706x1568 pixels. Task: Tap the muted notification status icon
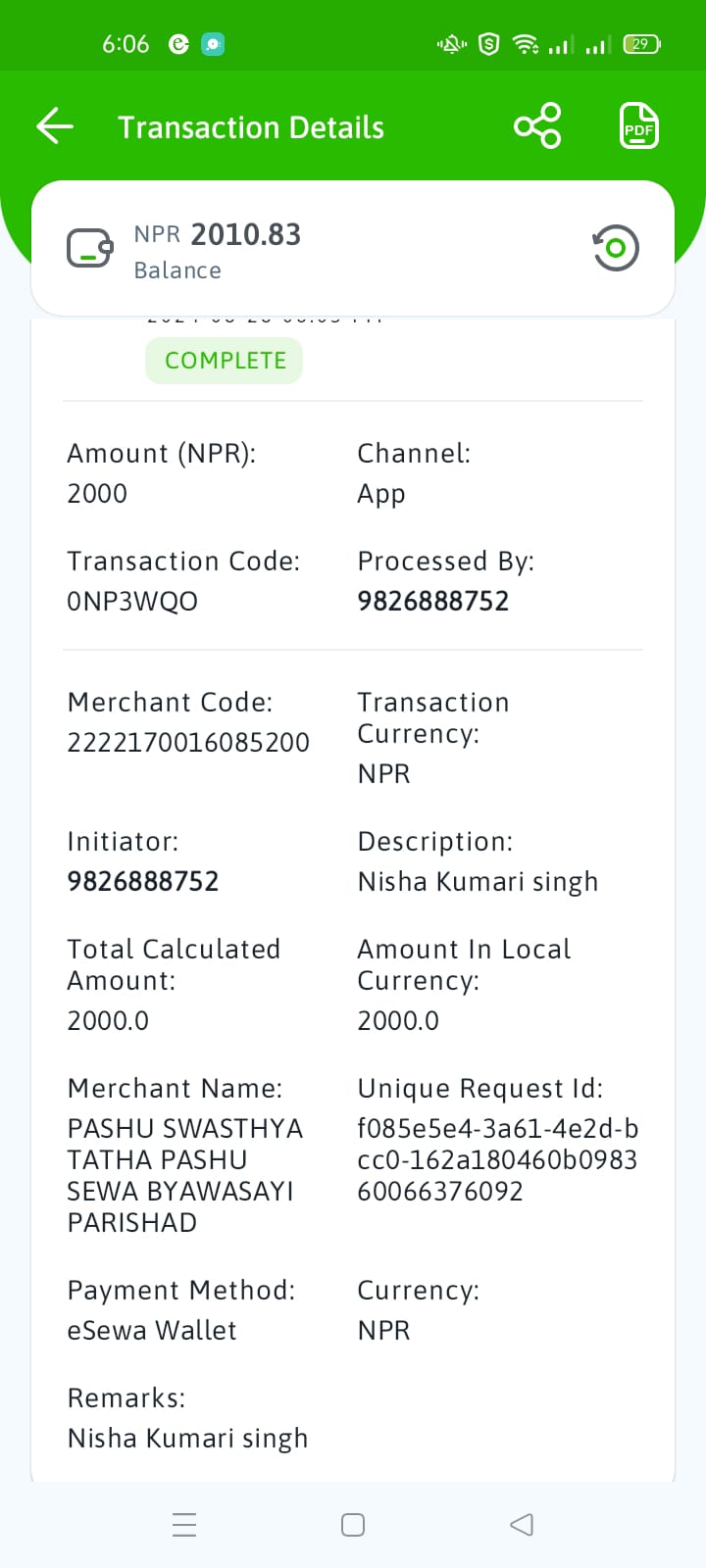click(x=451, y=44)
